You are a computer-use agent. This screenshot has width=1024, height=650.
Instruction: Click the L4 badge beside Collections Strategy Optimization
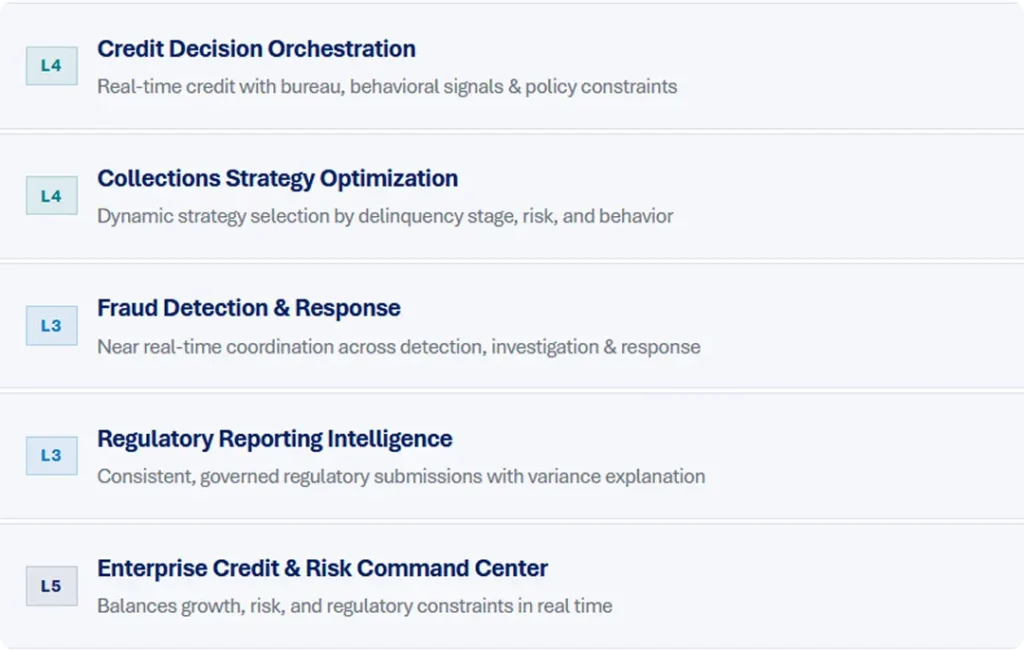51,196
